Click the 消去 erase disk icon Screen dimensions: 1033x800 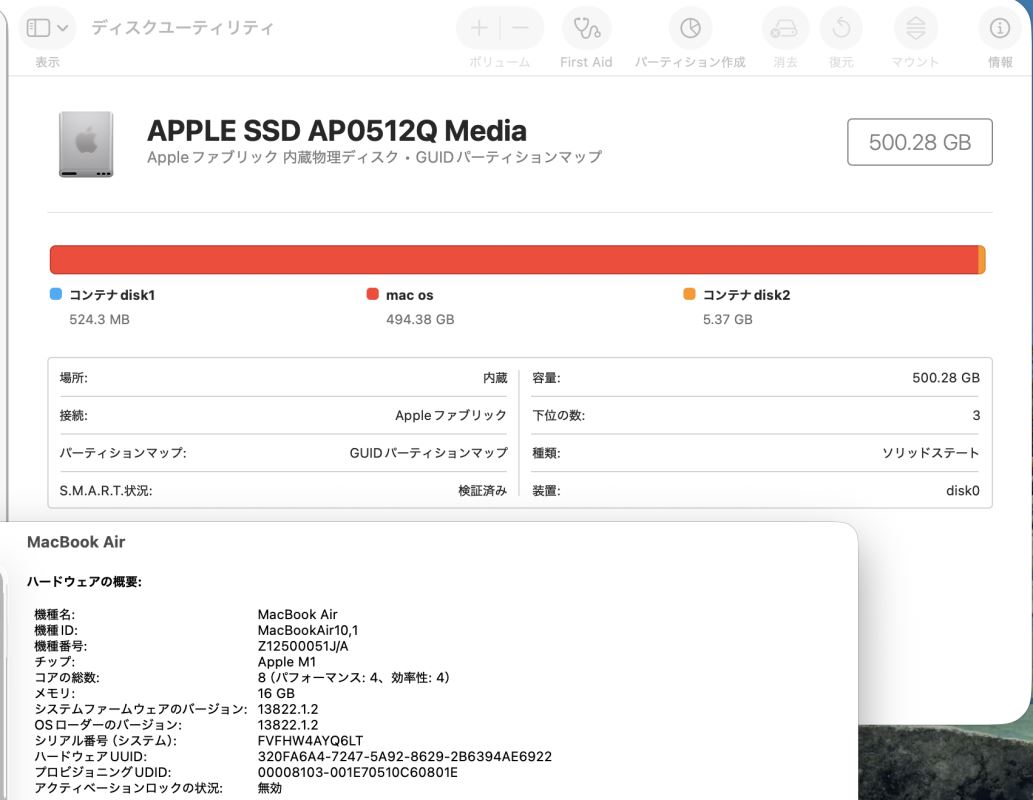[785, 28]
